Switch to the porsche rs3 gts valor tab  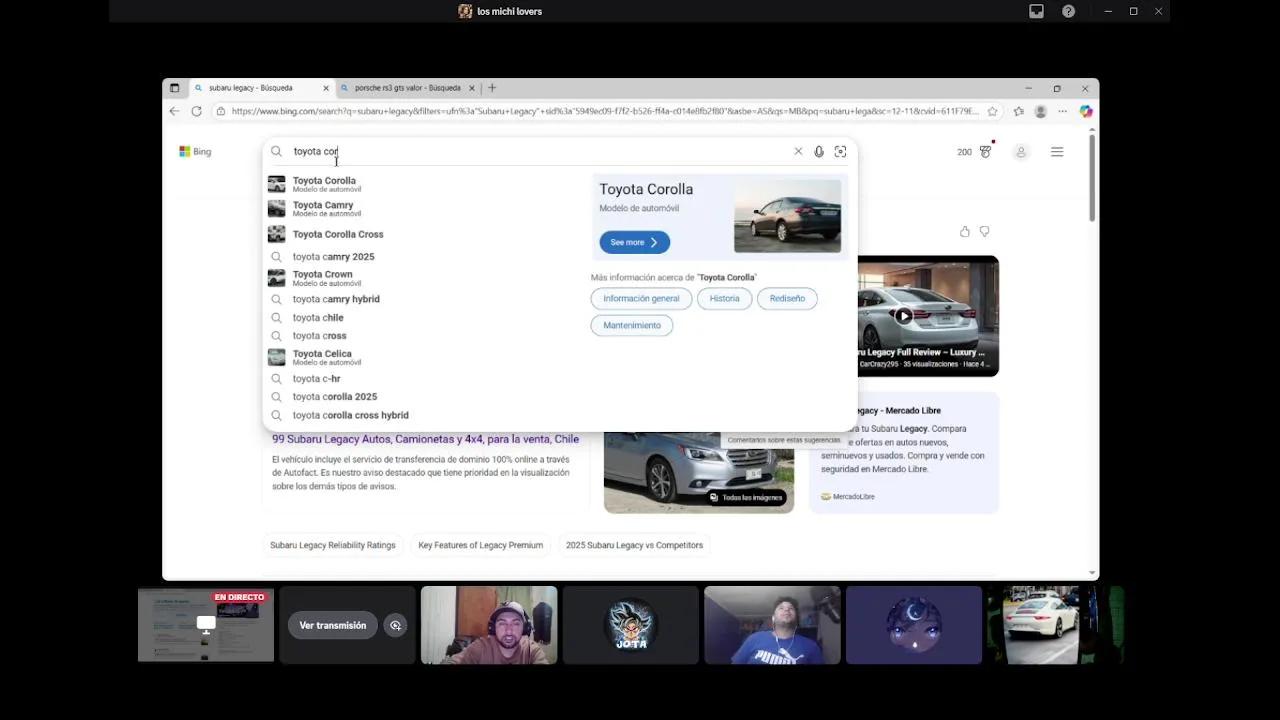(x=408, y=88)
